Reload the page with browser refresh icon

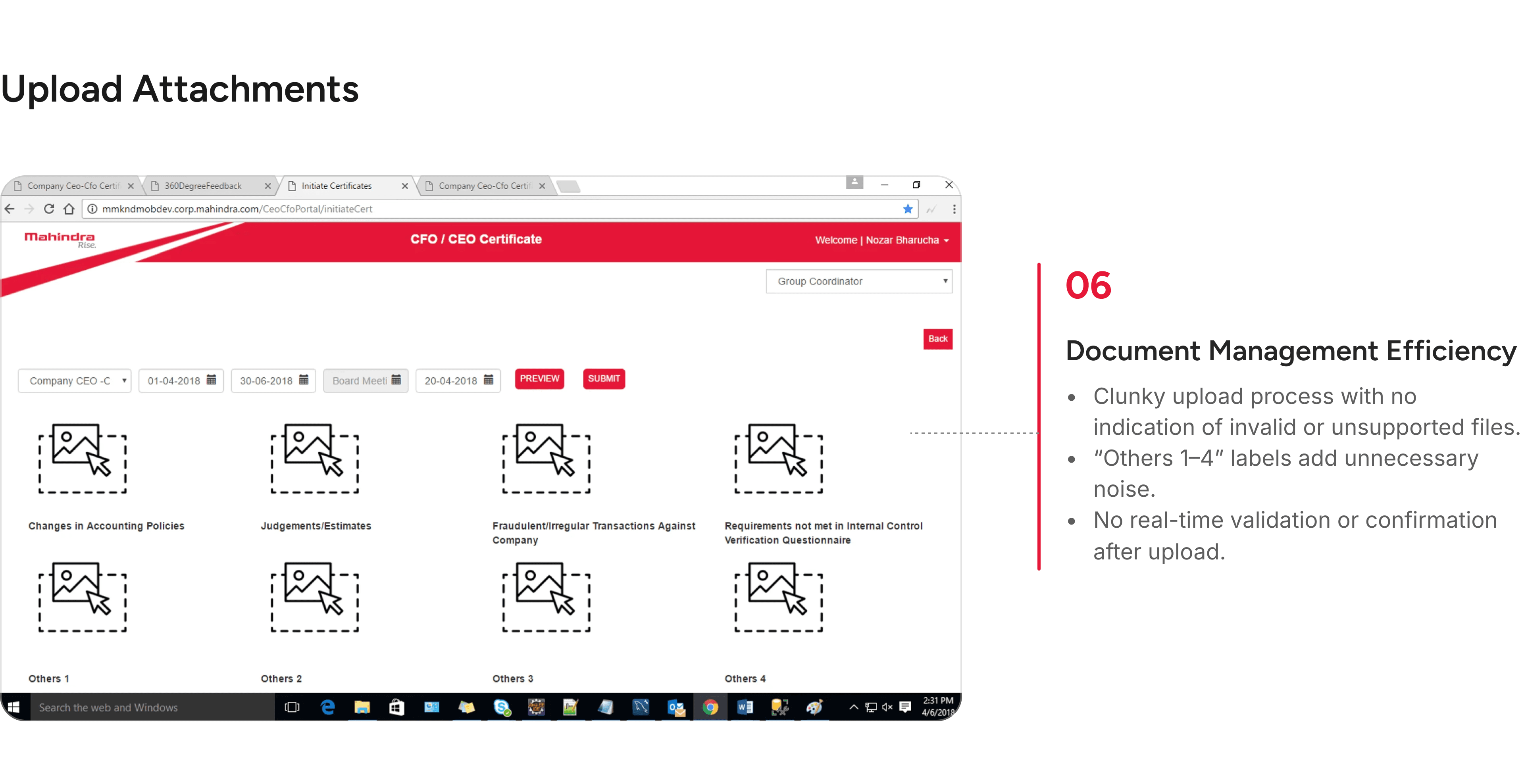49,209
